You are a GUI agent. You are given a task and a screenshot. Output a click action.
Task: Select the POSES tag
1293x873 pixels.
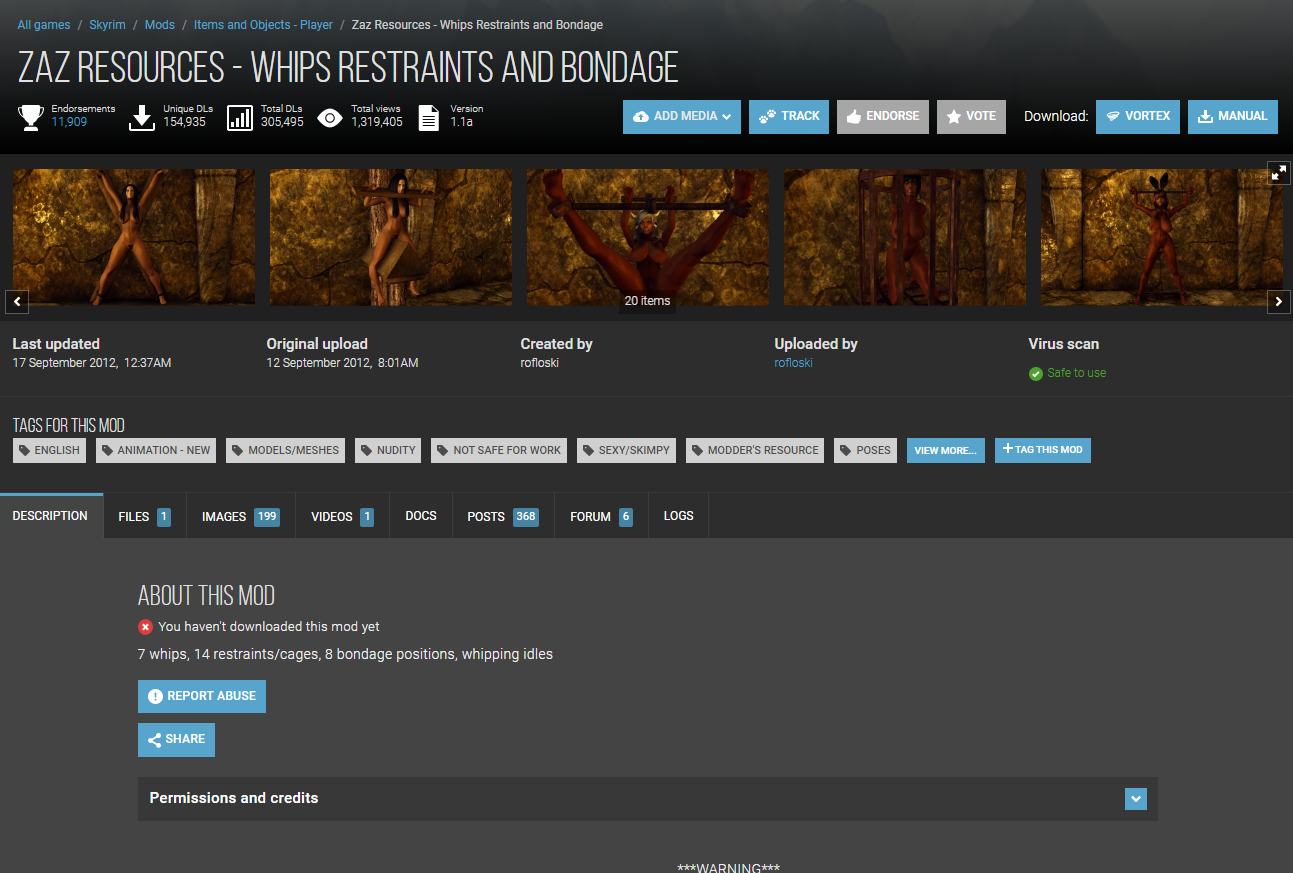coord(866,451)
